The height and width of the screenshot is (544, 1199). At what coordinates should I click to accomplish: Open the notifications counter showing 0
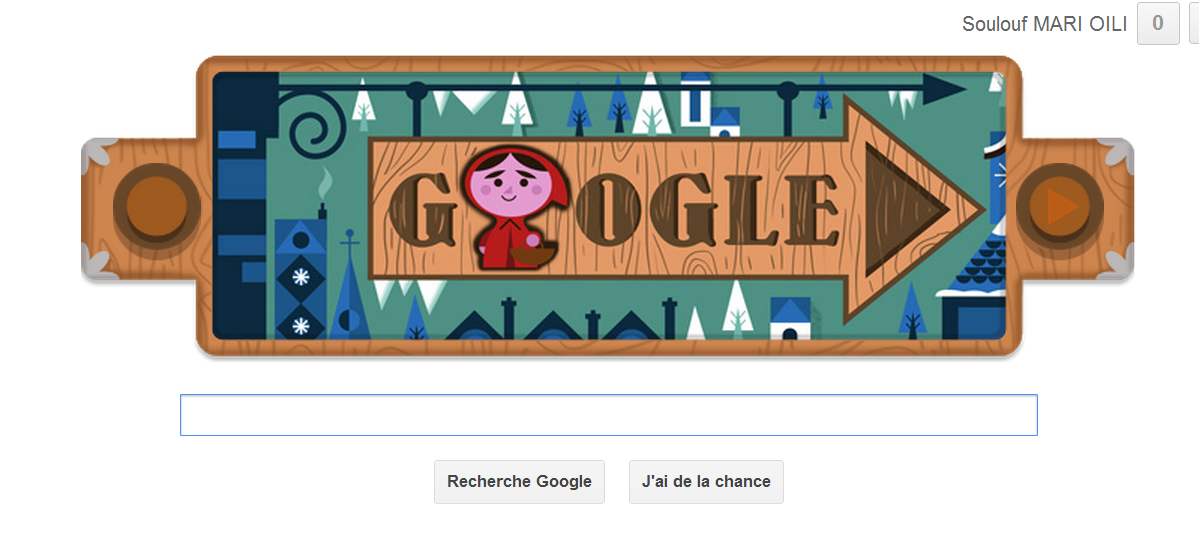(1158, 24)
